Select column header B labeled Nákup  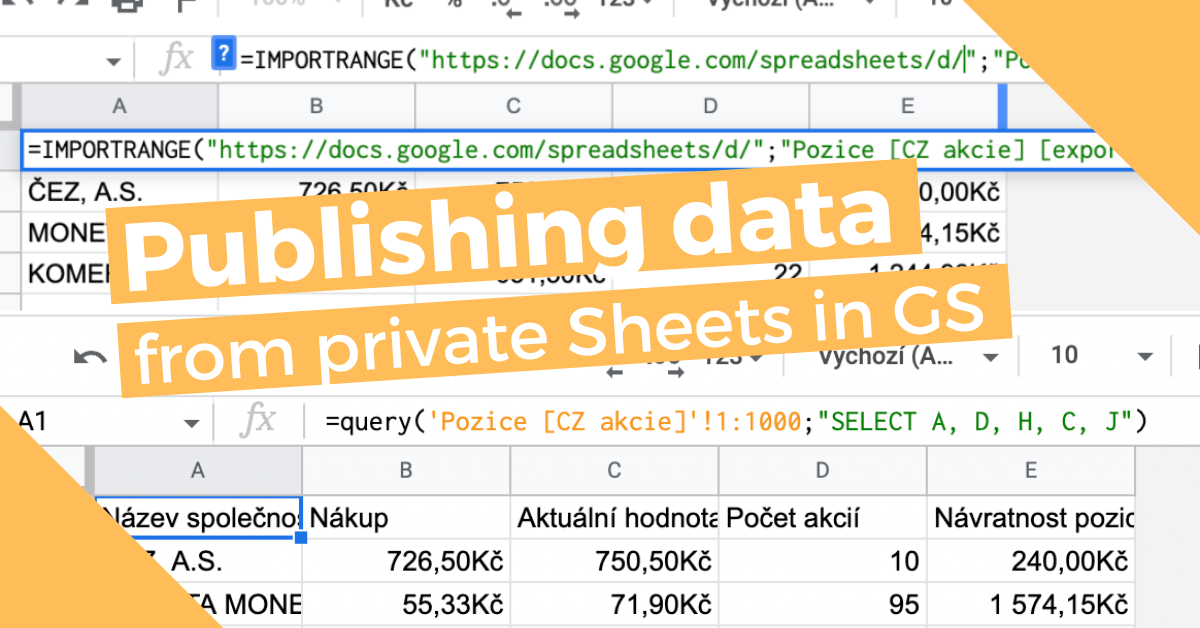[405, 470]
